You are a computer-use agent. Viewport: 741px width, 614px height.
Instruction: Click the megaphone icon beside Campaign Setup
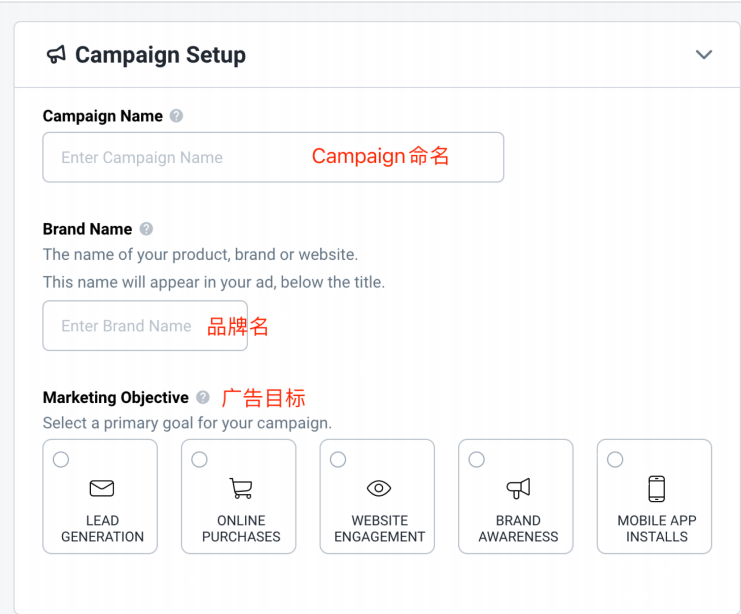point(56,54)
